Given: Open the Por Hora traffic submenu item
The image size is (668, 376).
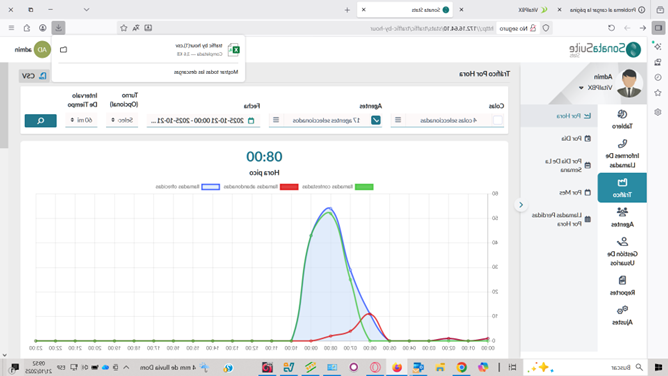Looking at the screenshot, I should (x=573, y=116).
